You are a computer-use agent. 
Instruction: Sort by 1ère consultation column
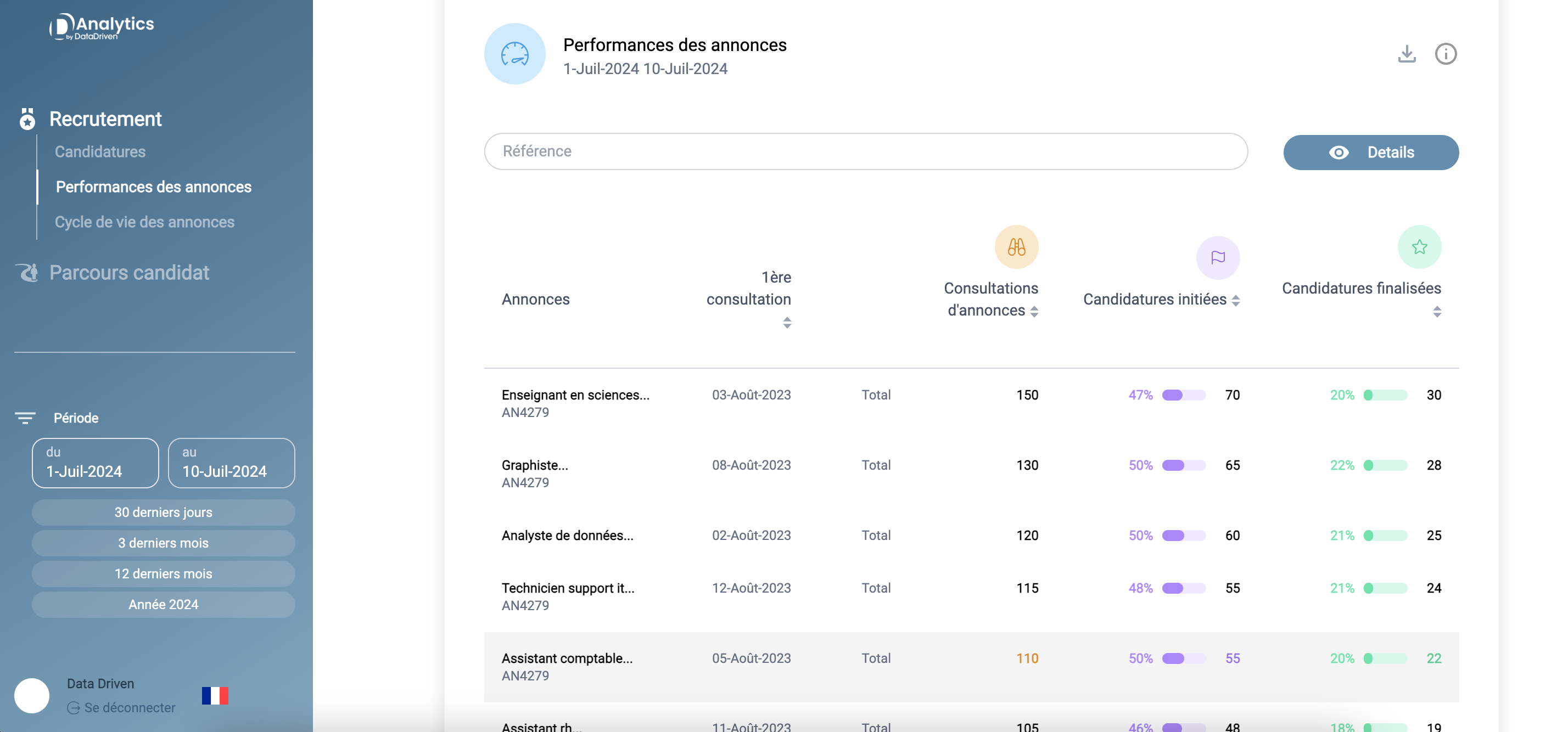pos(786,323)
